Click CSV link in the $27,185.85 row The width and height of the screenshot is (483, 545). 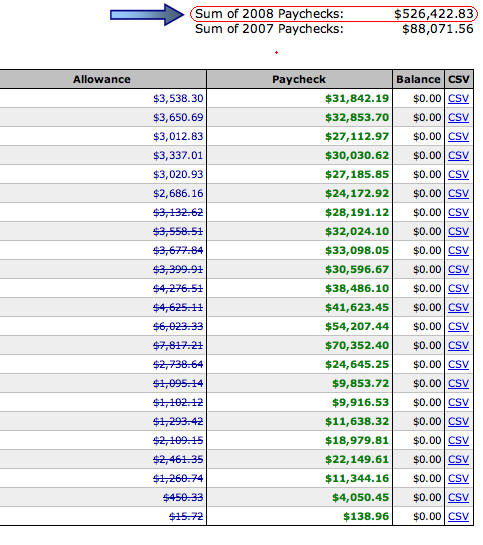point(458,174)
